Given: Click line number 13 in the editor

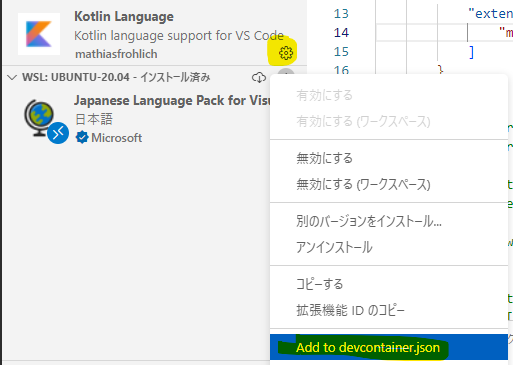Looking at the screenshot, I should pos(341,14).
